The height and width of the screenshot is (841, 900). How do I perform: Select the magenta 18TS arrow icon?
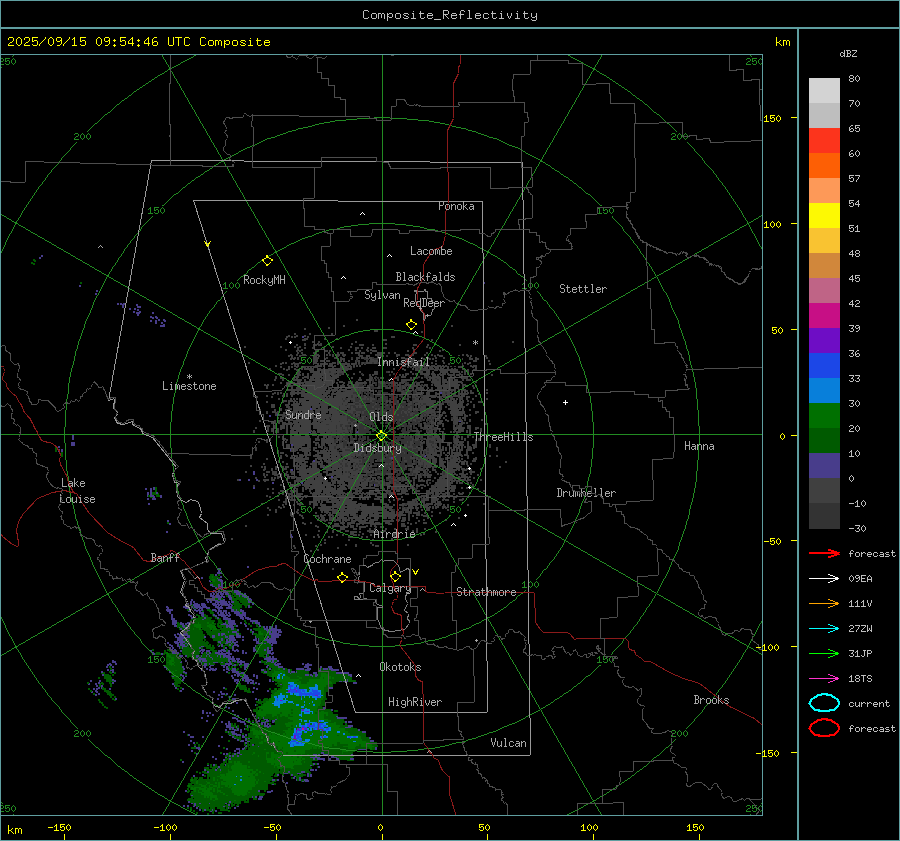(824, 679)
